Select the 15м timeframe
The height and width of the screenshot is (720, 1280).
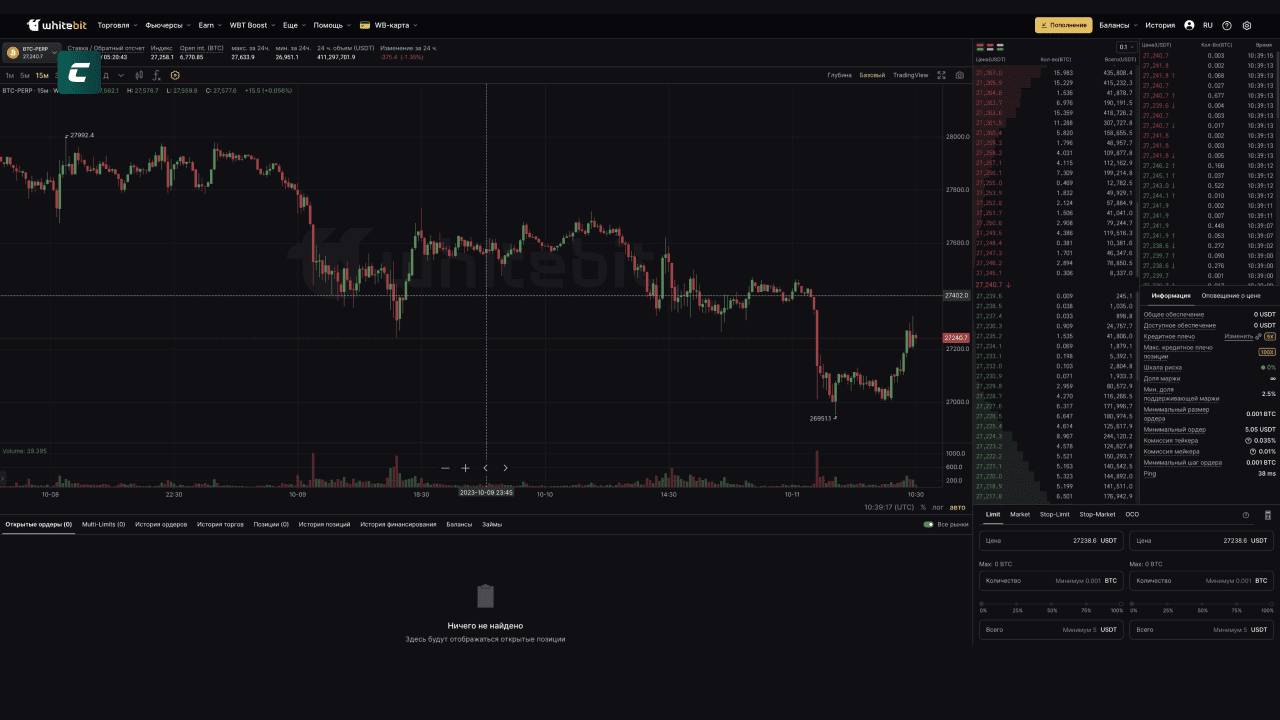41,75
